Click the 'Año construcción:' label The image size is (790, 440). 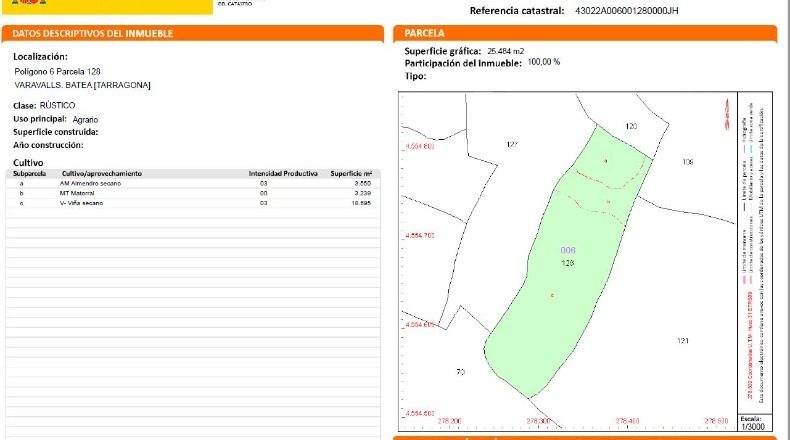pyautogui.click(x=48, y=145)
